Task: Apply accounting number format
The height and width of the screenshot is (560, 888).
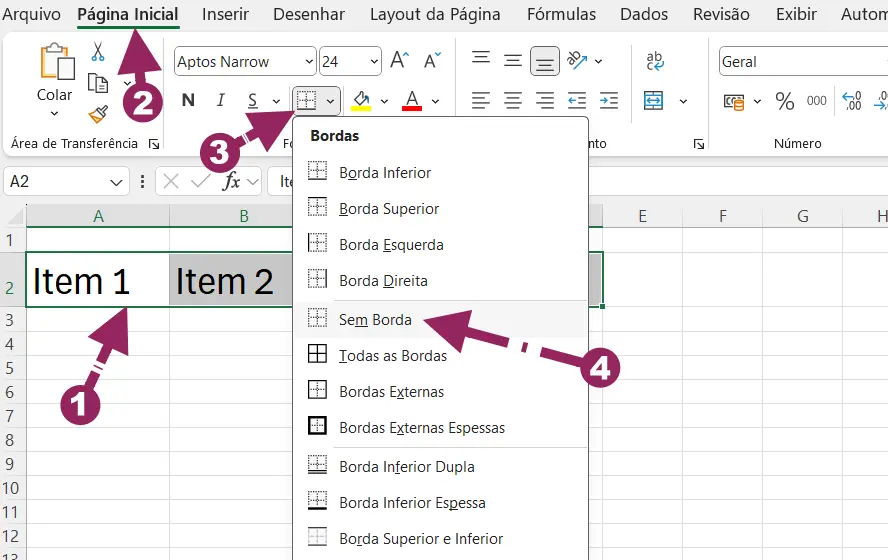Action: click(x=735, y=102)
